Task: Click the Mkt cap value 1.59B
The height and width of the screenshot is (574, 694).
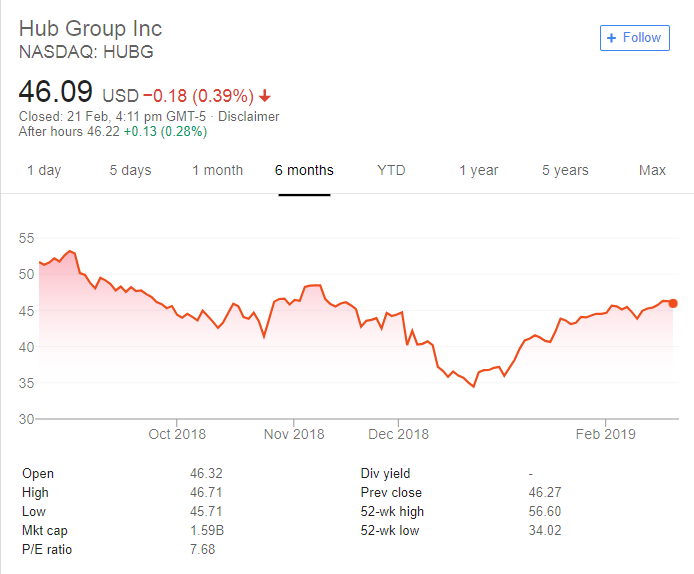Action: click(x=206, y=530)
